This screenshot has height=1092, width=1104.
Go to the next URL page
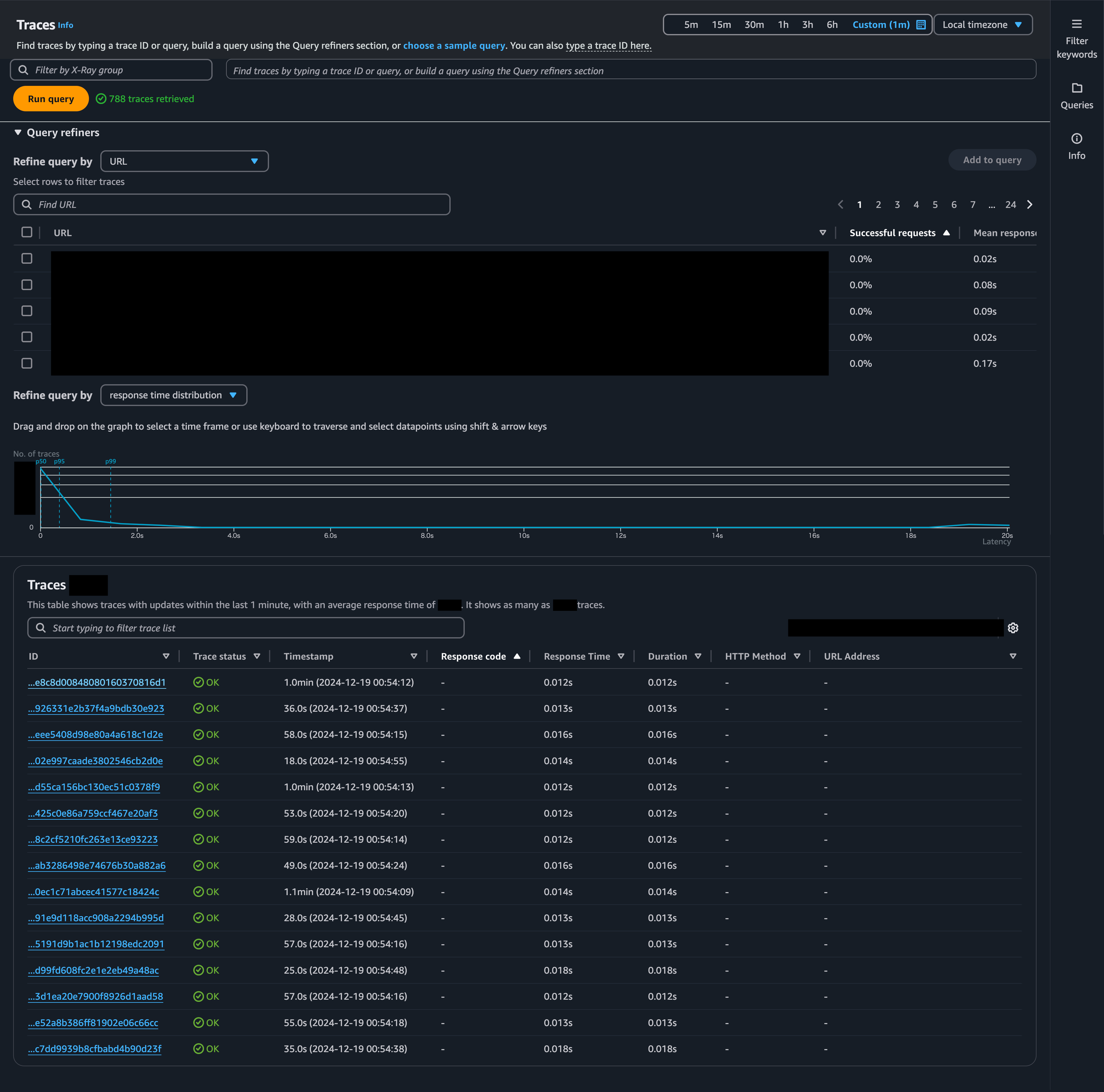pyautogui.click(x=1030, y=205)
